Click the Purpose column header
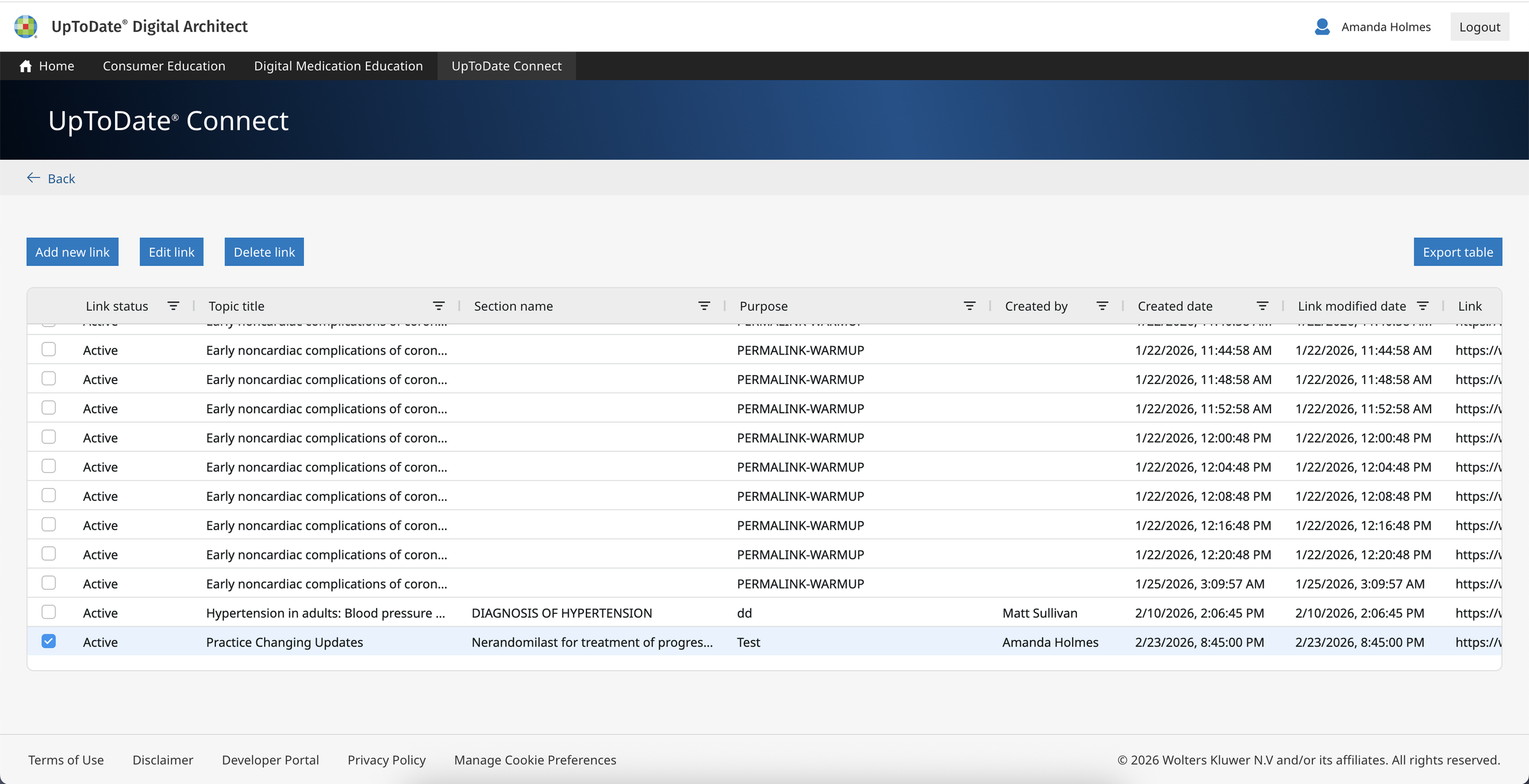The image size is (1529, 784). tap(763, 306)
